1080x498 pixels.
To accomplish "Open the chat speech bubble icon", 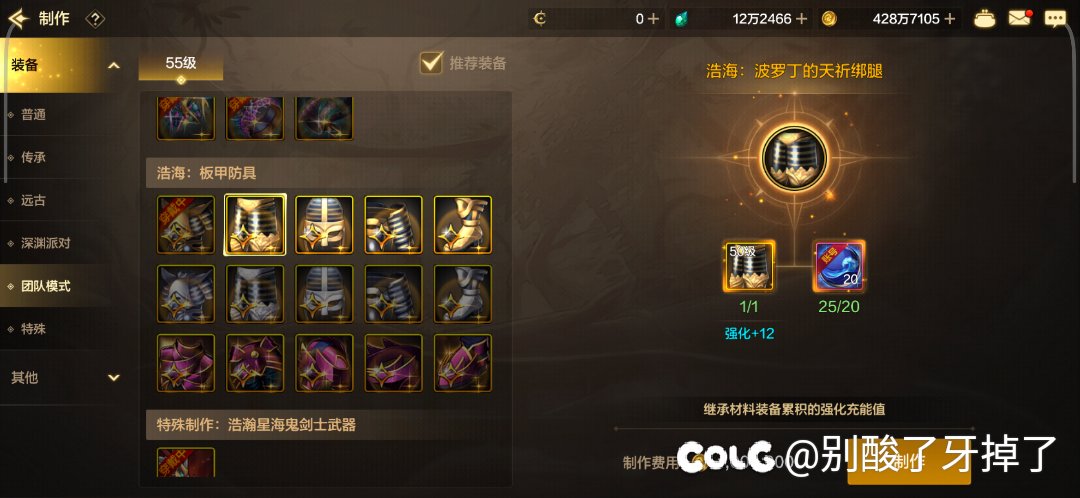I will point(1055,19).
